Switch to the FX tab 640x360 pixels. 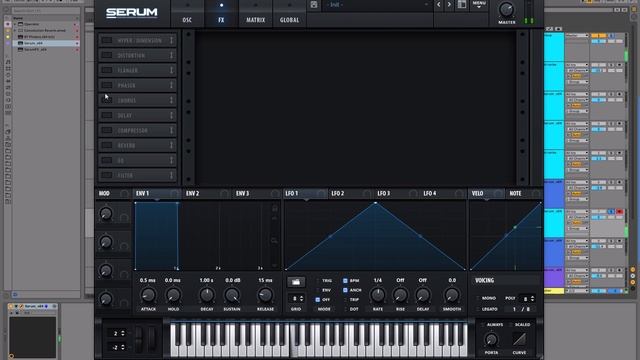[221, 14]
